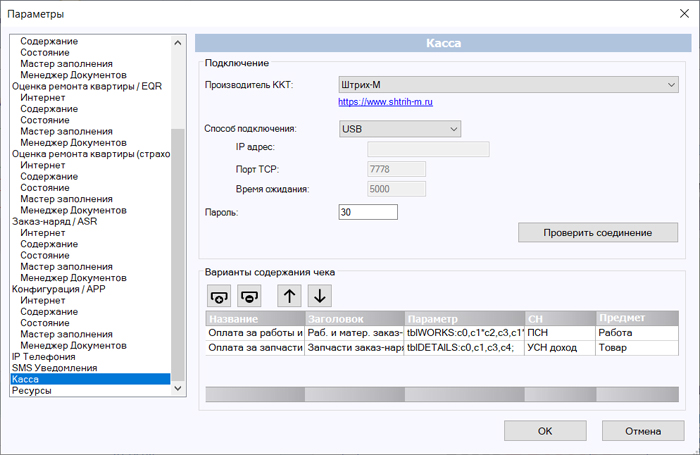Expand the Способ подключения USB dropdown

coord(400,129)
